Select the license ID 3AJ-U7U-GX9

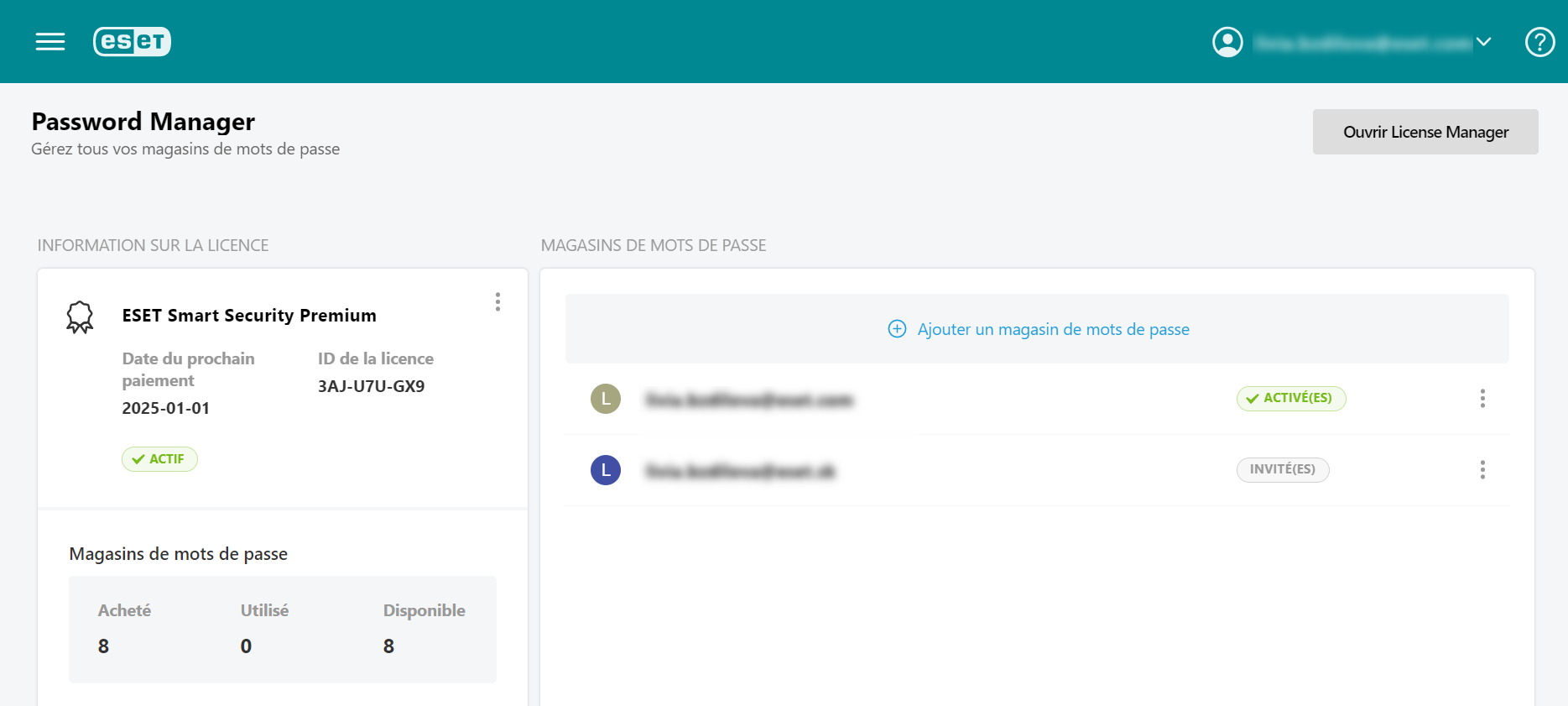(x=371, y=386)
